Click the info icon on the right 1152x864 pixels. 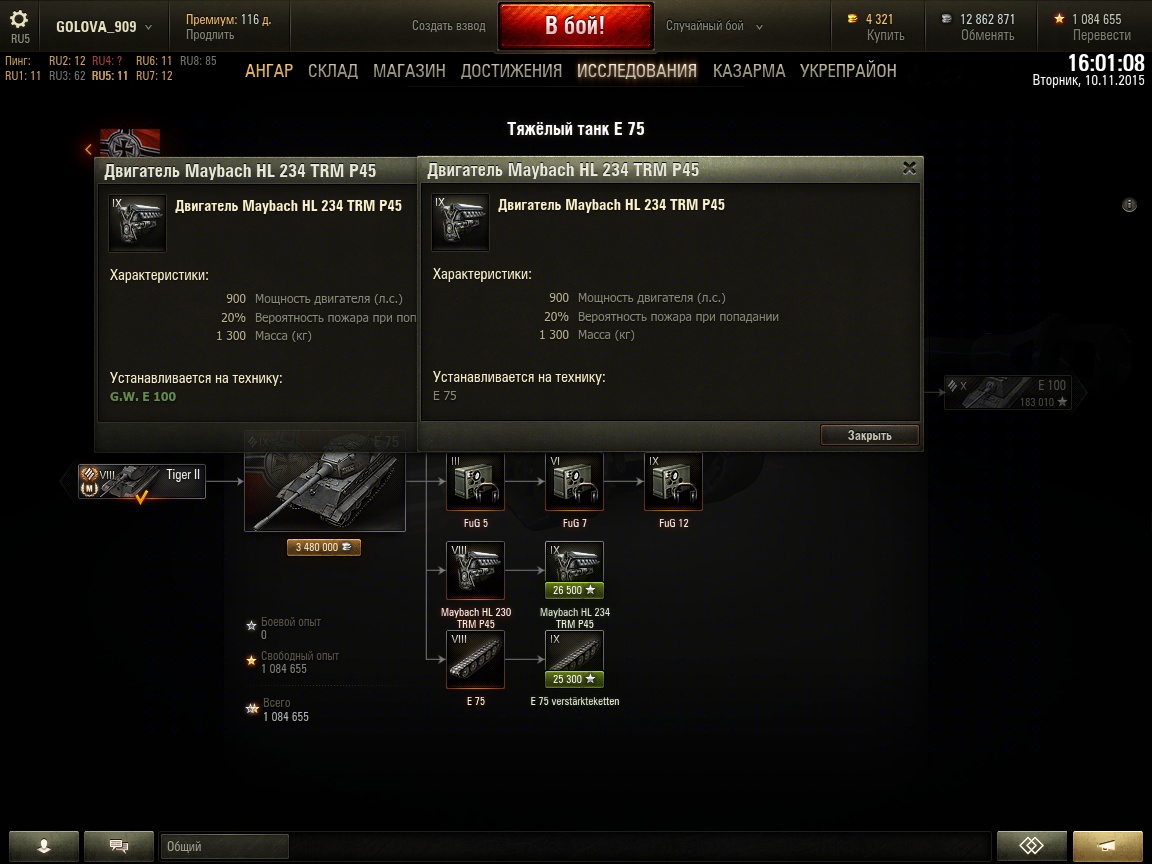click(x=1129, y=205)
